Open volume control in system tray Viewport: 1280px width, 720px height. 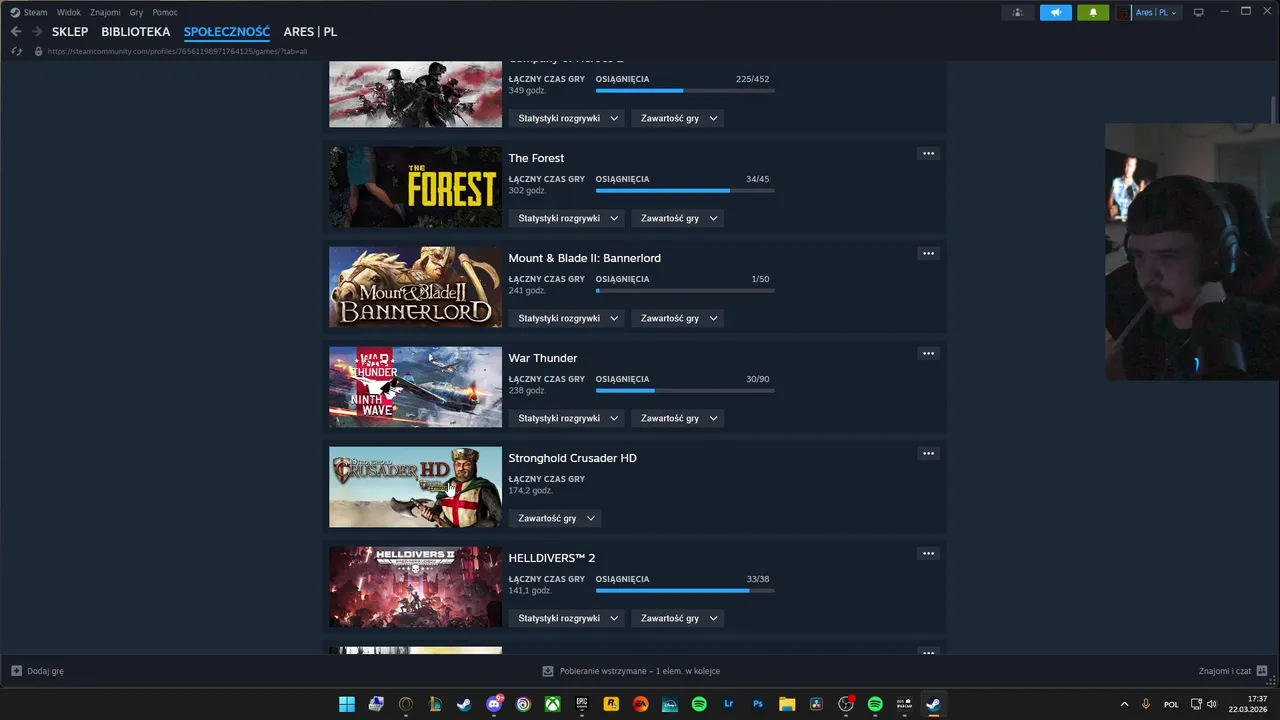pos(1212,704)
